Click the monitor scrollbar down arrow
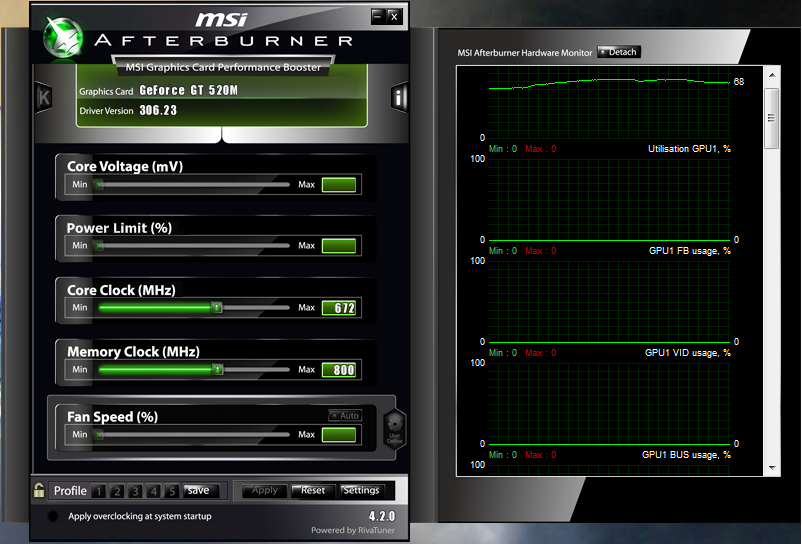The width and height of the screenshot is (802, 544). [772, 467]
